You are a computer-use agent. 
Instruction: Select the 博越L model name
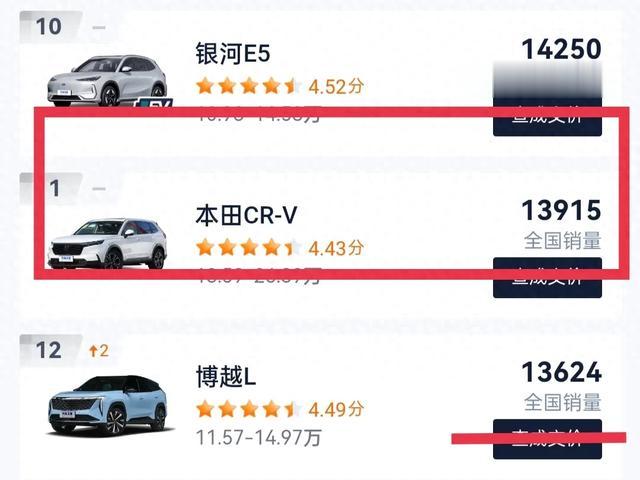click(227, 377)
